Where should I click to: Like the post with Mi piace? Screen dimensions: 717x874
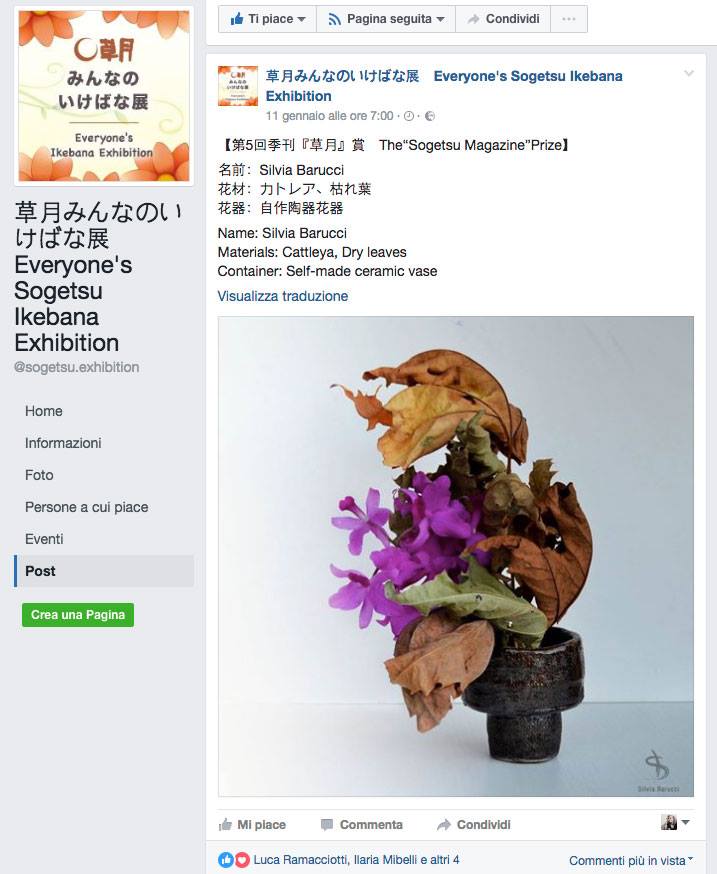pyautogui.click(x=252, y=824)
